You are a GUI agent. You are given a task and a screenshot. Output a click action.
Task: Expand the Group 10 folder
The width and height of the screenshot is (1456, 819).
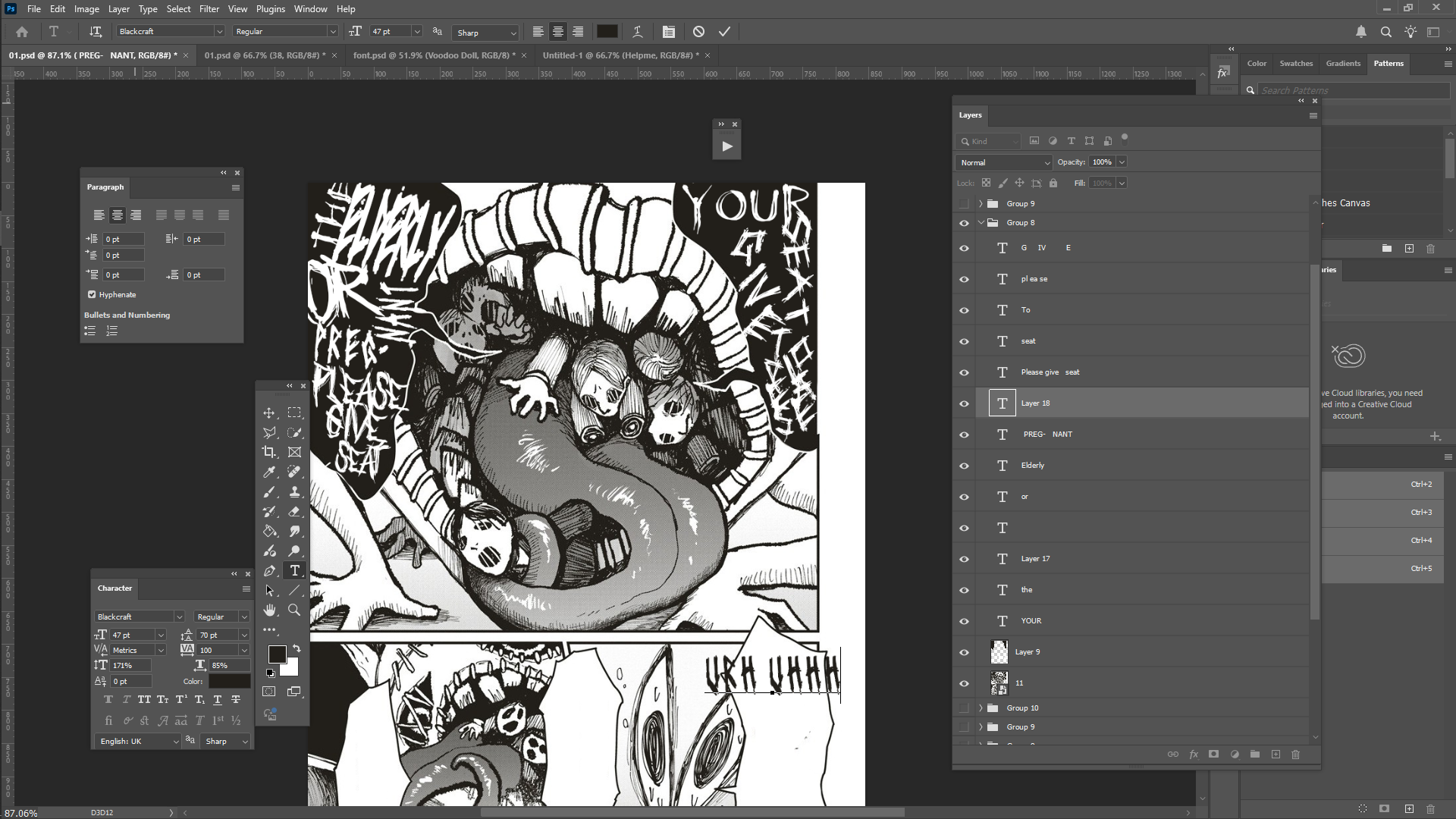981,708
